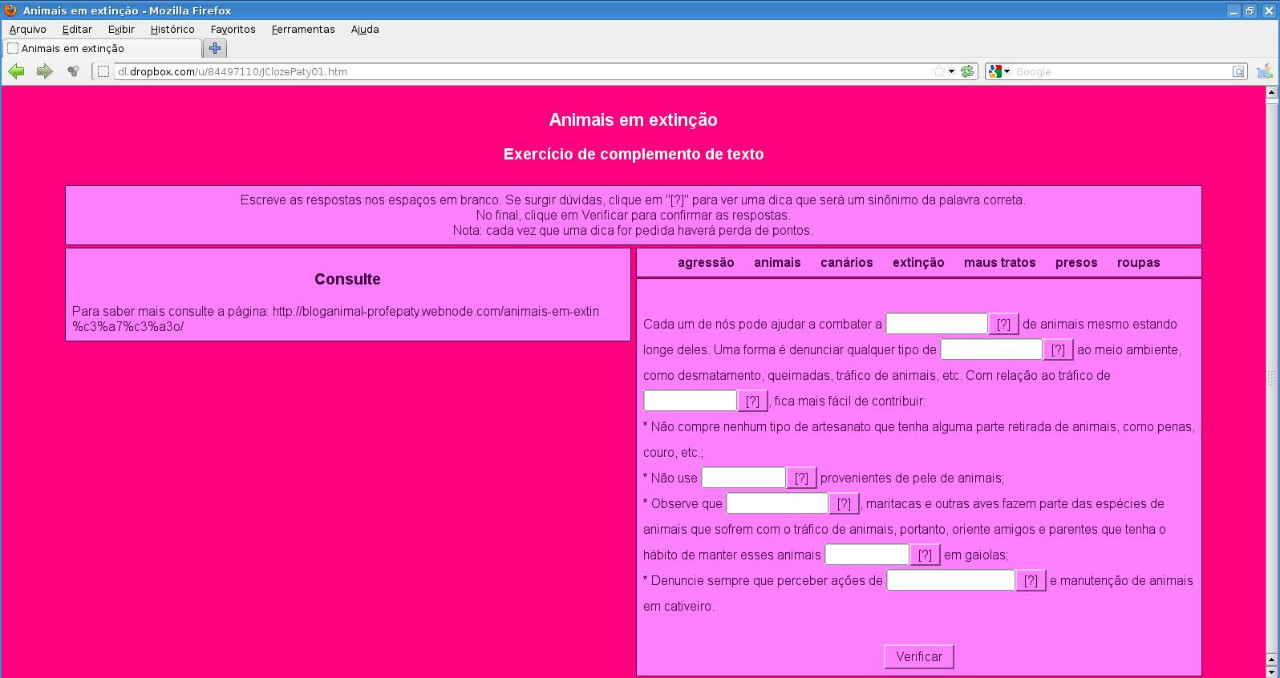Click the blank field after 'Não use'
Image resolution: width=1280 pixels, height=678 pixels.
point(743,478)
